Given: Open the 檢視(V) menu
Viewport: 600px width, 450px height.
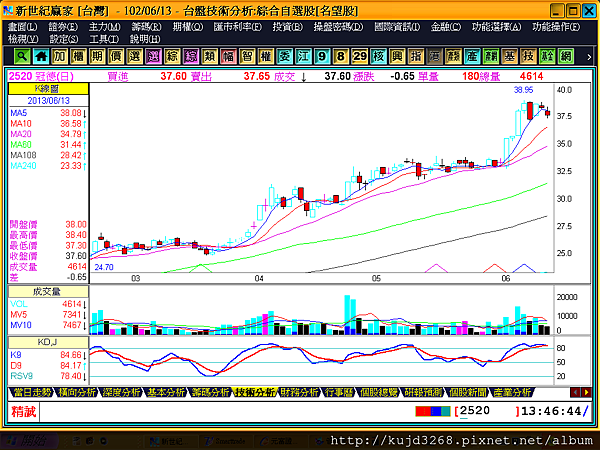Looking at the screenshot, I should coord(23,39).
